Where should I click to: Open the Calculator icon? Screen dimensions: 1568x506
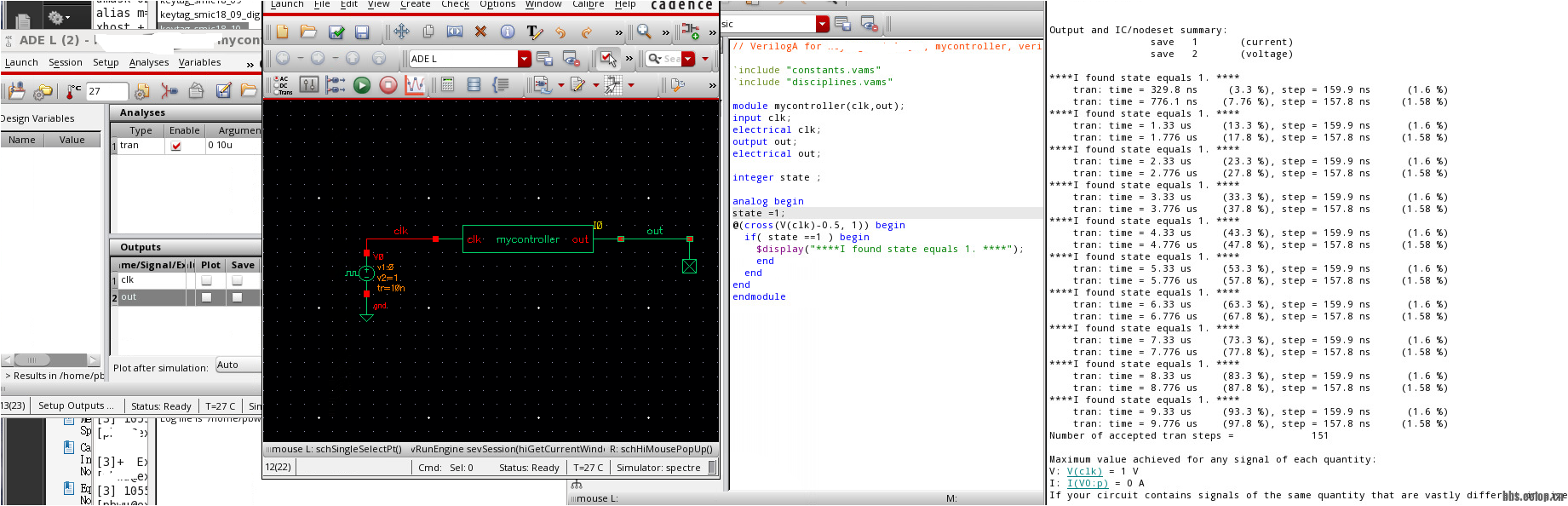click(x=448, y=84)
